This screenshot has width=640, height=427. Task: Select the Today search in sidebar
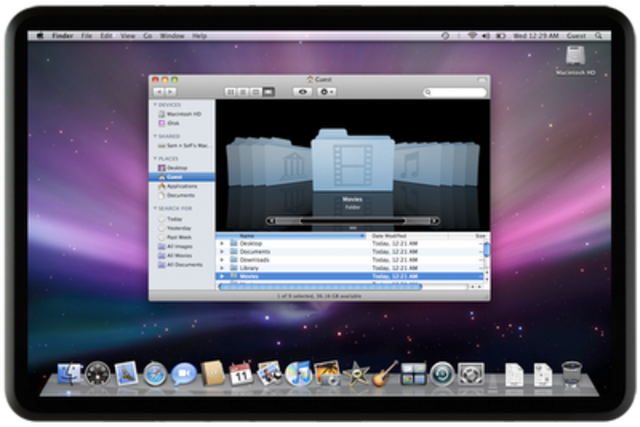[182, 219]
